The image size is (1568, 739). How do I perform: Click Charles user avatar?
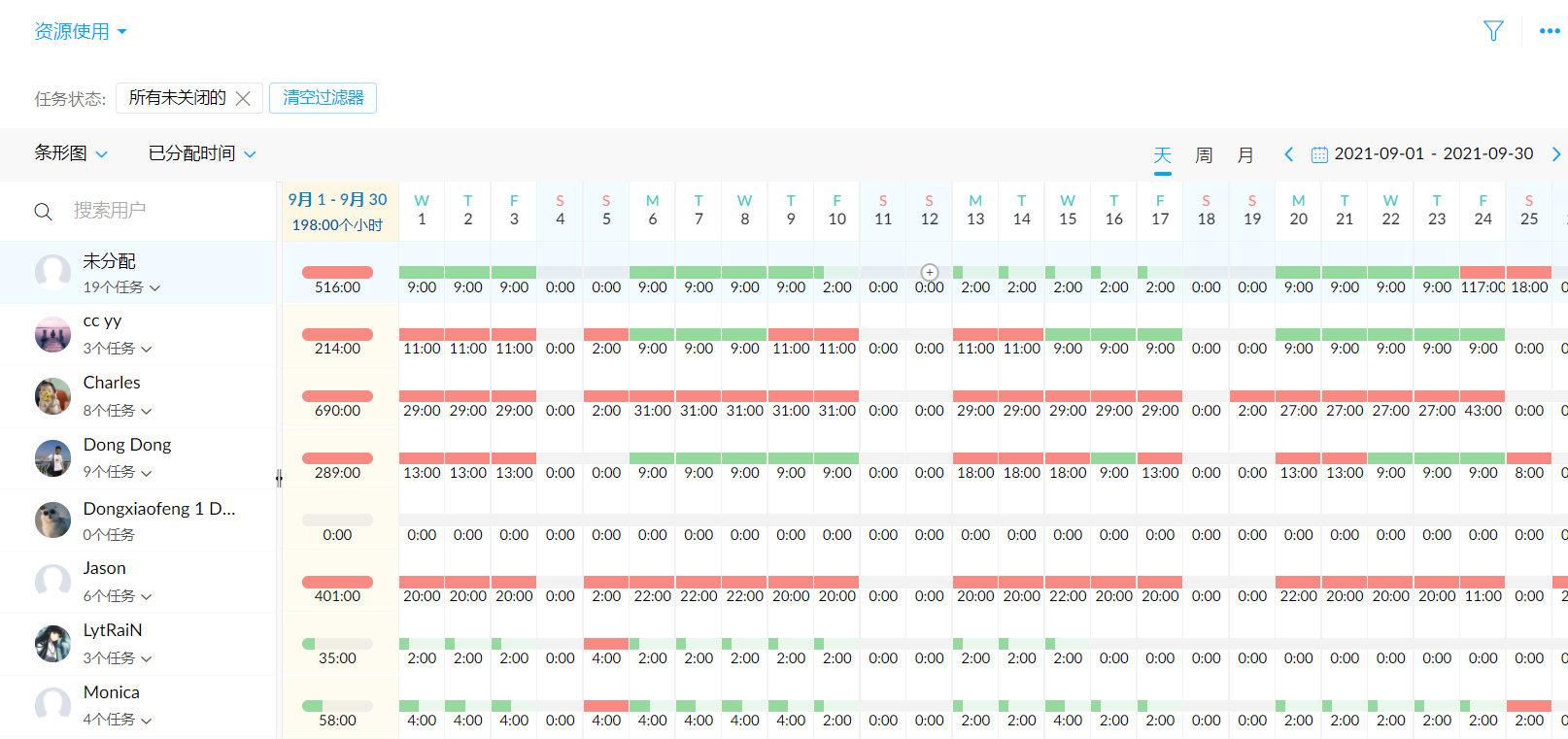pyautogui.click(x=52, y=396)
